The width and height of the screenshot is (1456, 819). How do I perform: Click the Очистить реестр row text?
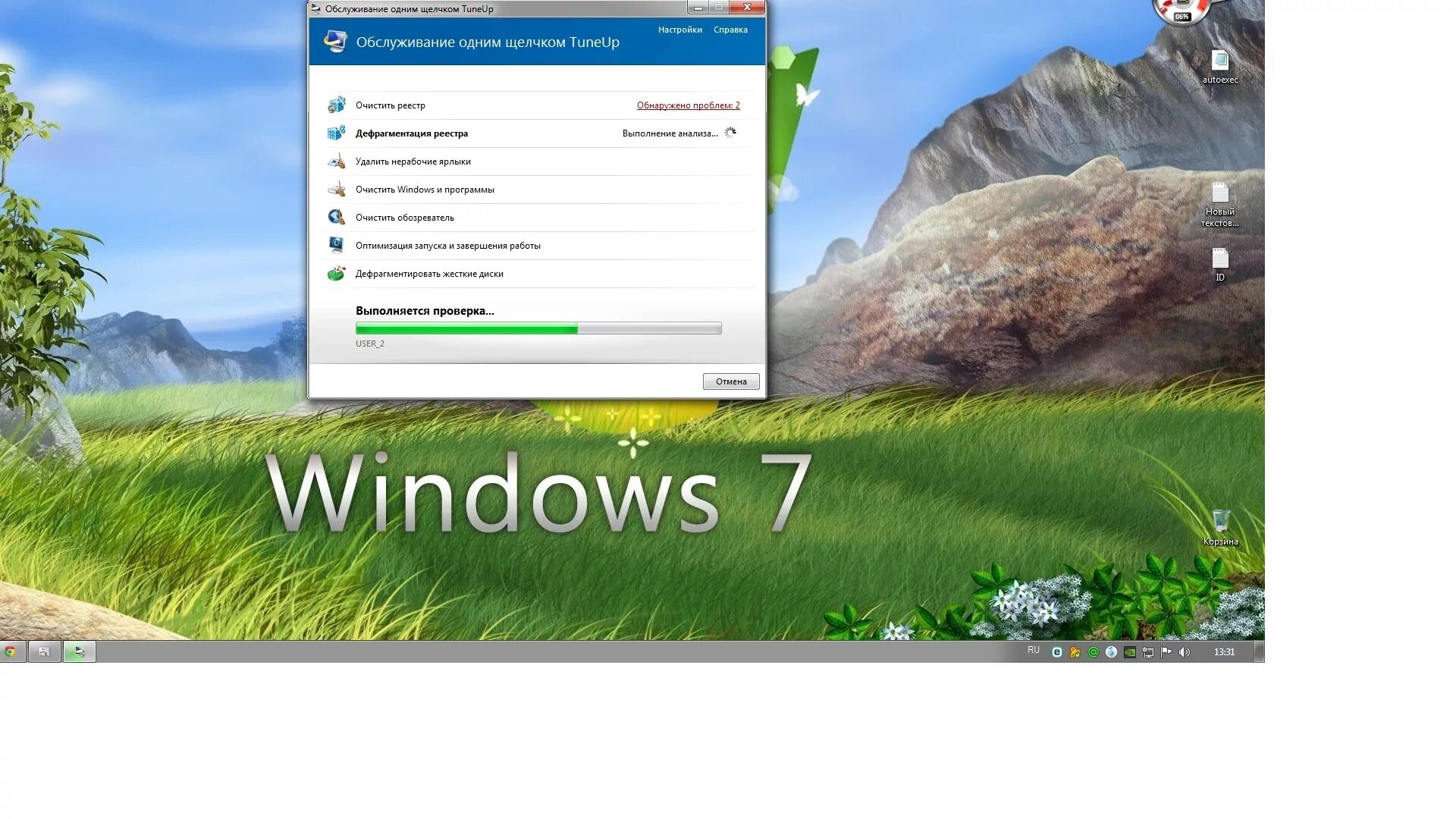390,105
